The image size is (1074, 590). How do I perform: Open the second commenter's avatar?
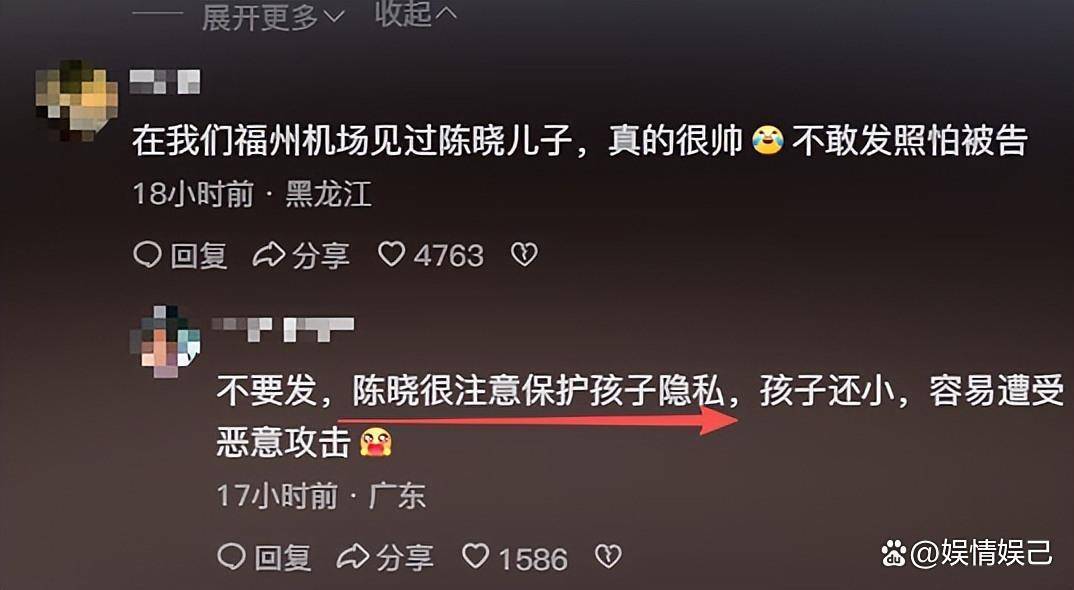coord(166,342)
